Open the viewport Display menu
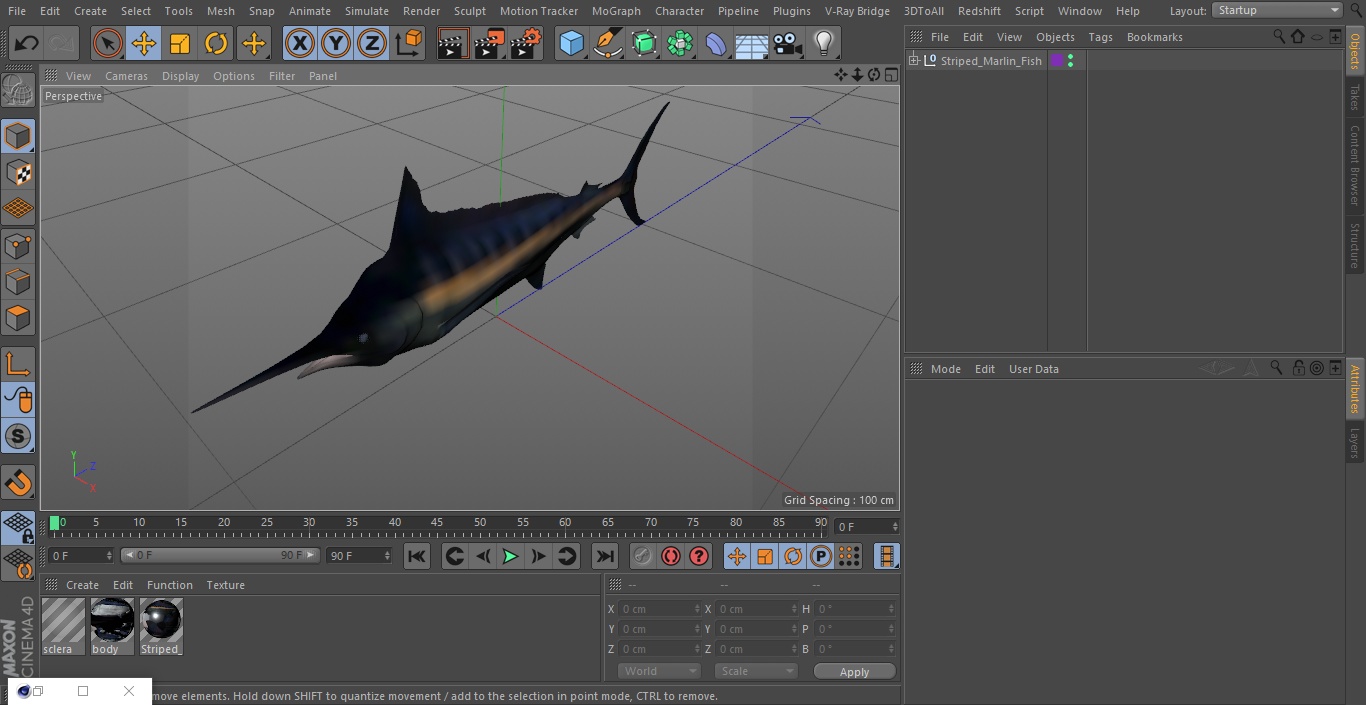Screen dimensions: 1366x705 click(180, 76)
